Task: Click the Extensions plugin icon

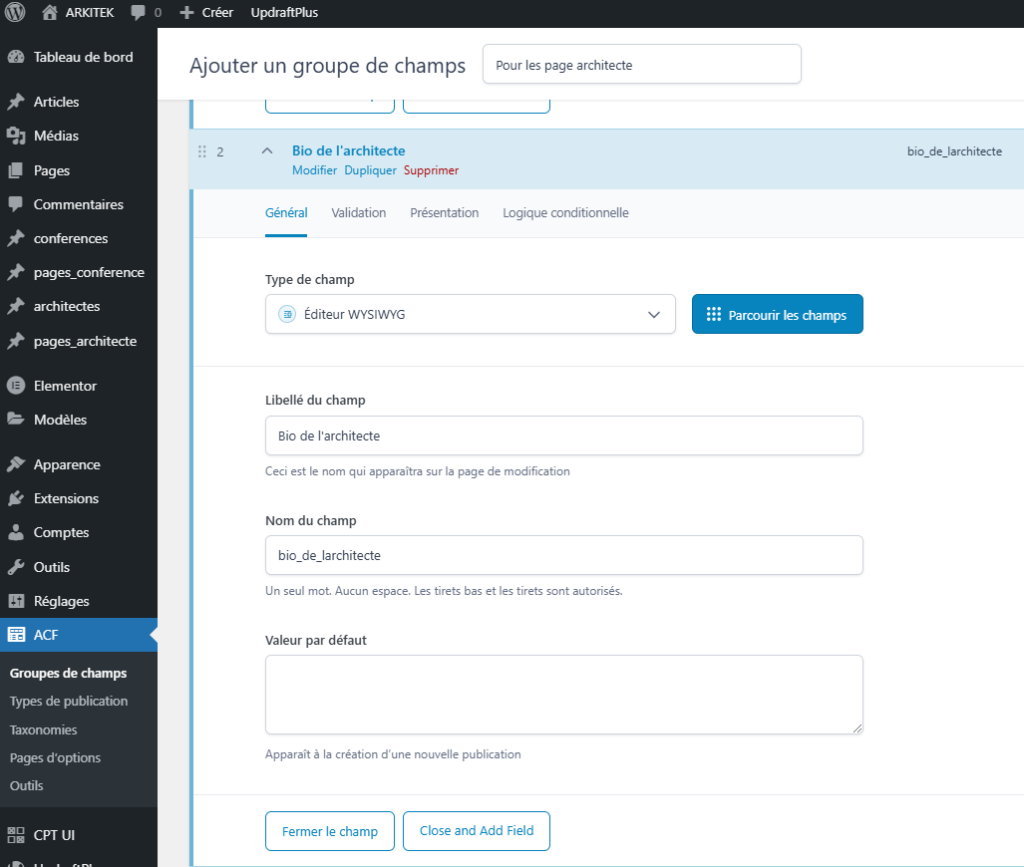Action: click(x=16, y=499)
